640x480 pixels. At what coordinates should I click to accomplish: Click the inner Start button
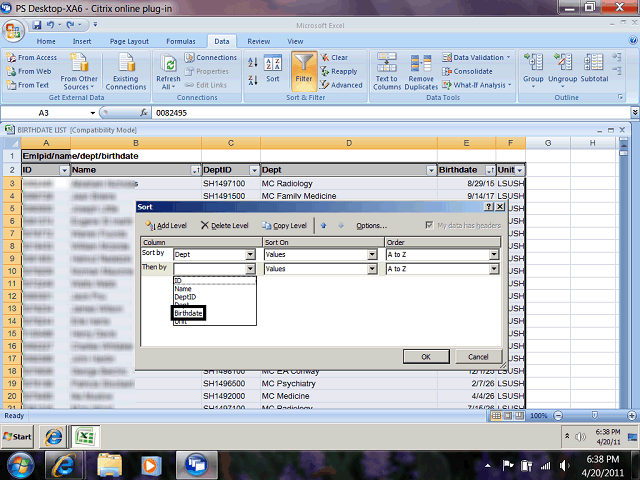point(17,436)
